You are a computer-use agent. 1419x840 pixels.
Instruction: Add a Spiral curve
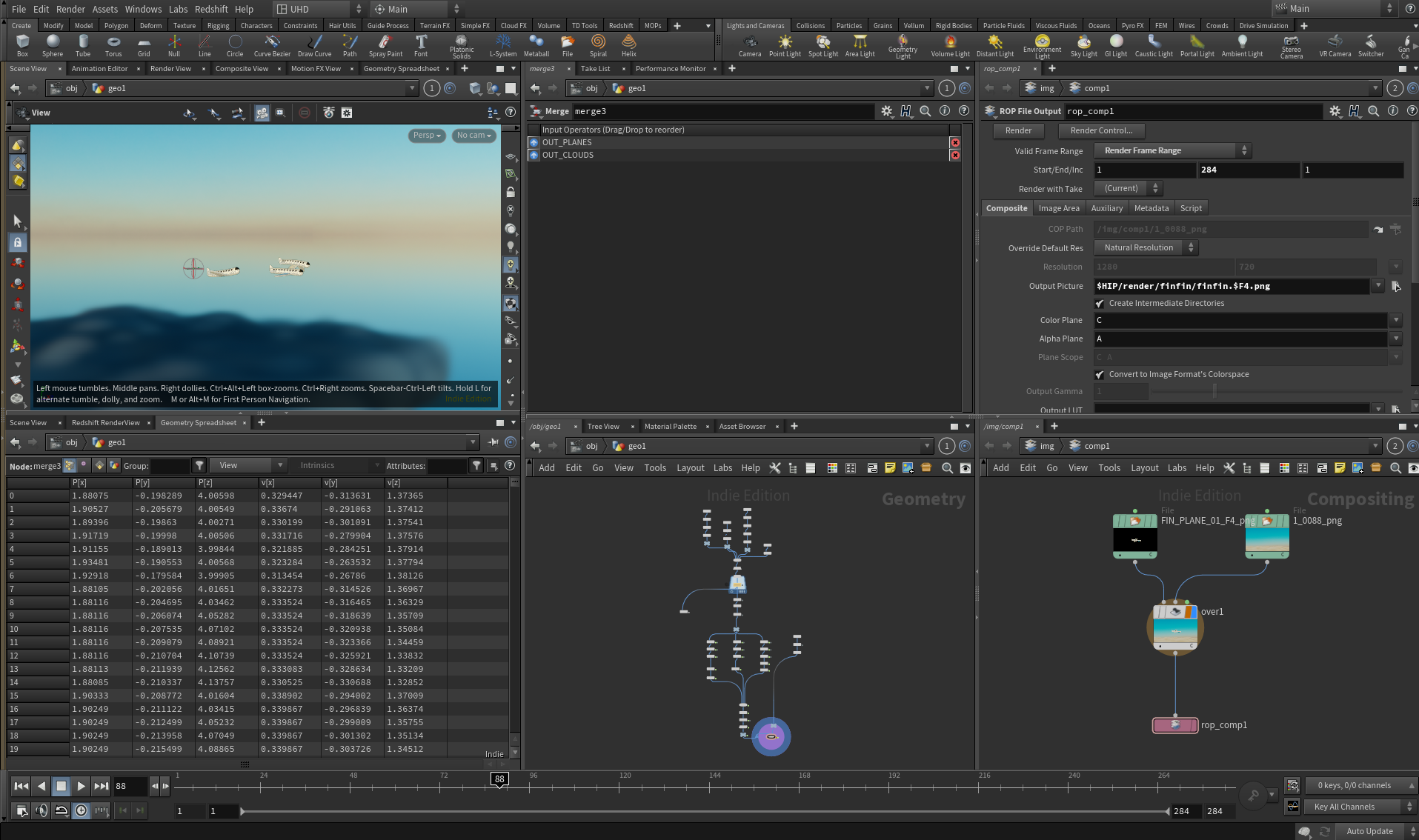598,45
